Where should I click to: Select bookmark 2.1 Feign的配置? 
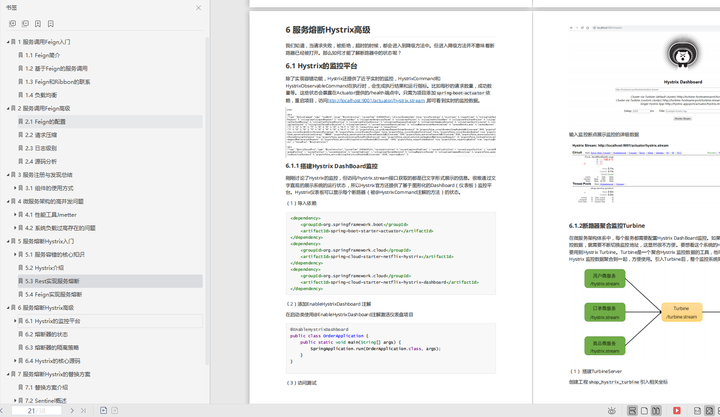coord(110,122)
